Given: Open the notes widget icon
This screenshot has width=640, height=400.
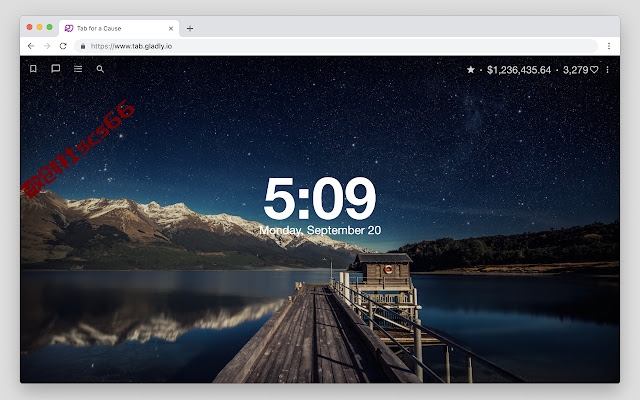Looking at the screenshot, I should point(56,69).
